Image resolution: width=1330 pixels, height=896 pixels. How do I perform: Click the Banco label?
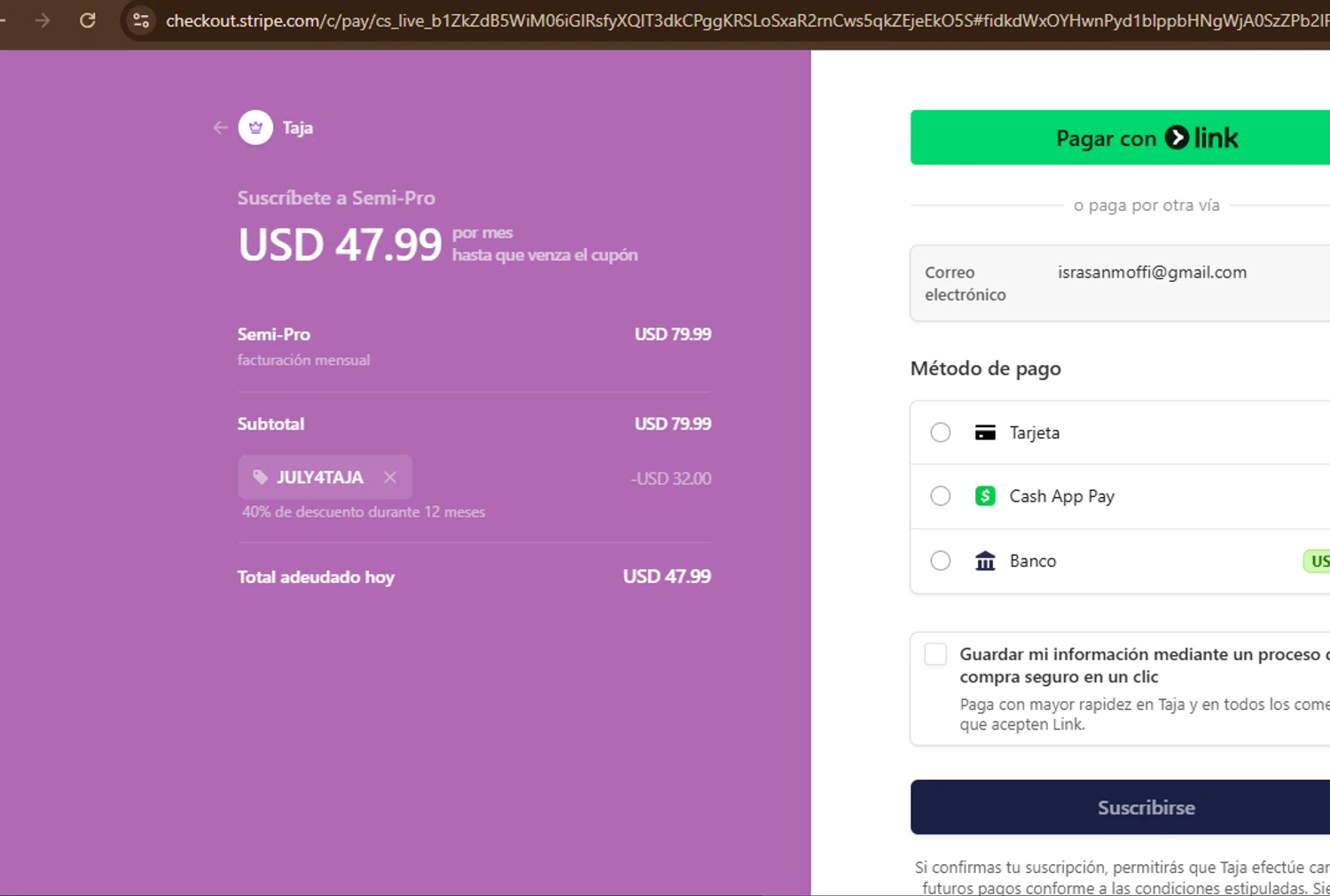[x=1033, y=561]
